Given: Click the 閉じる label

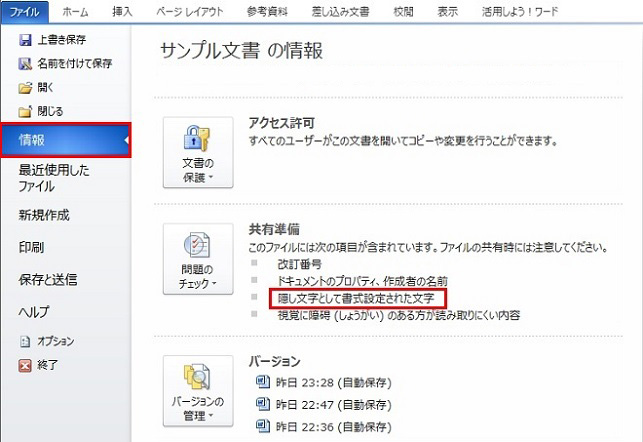Looking at the screenshot, I should [50, 112].
